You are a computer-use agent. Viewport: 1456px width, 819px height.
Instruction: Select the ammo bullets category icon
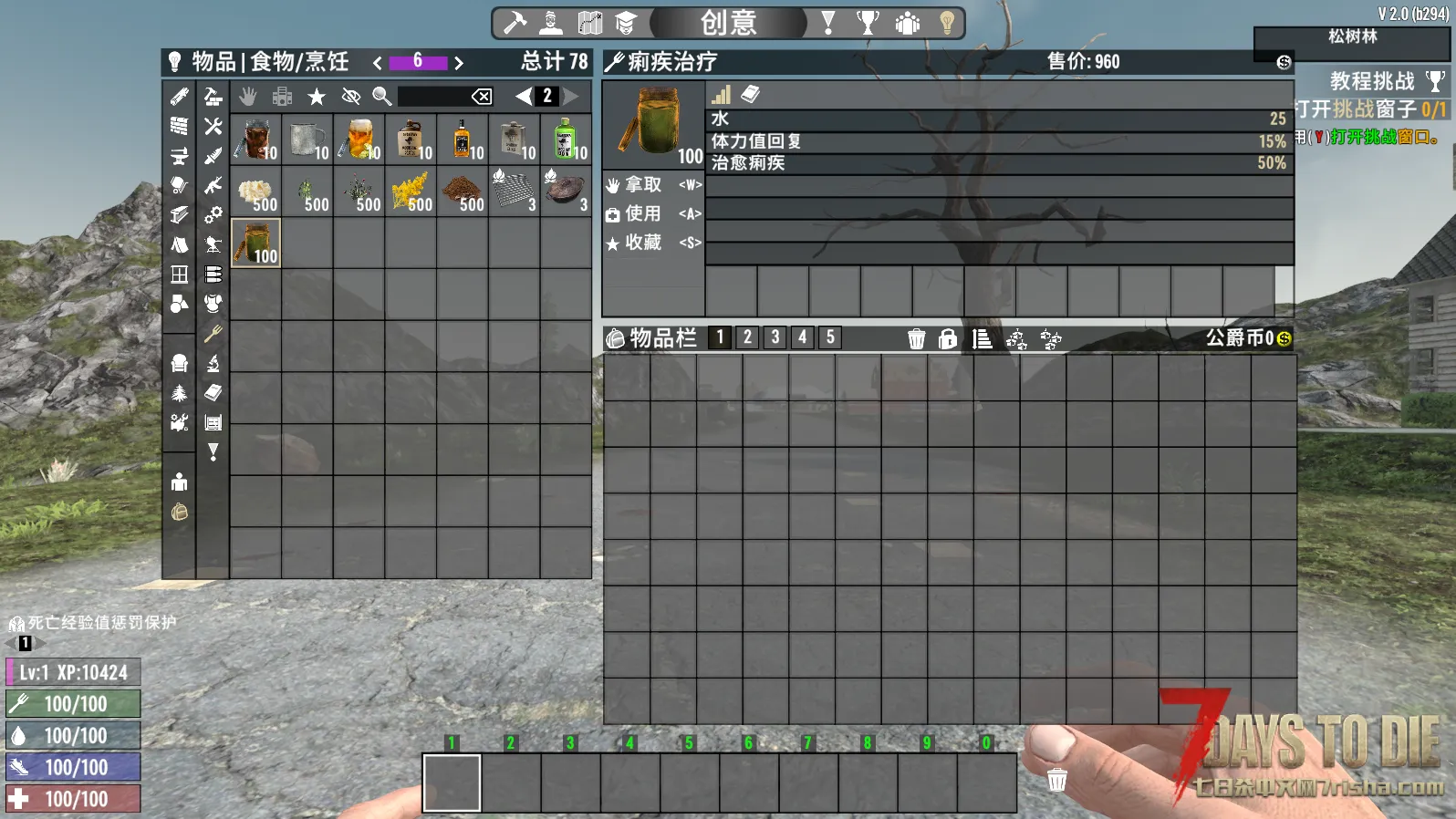(x=213, y=275)
